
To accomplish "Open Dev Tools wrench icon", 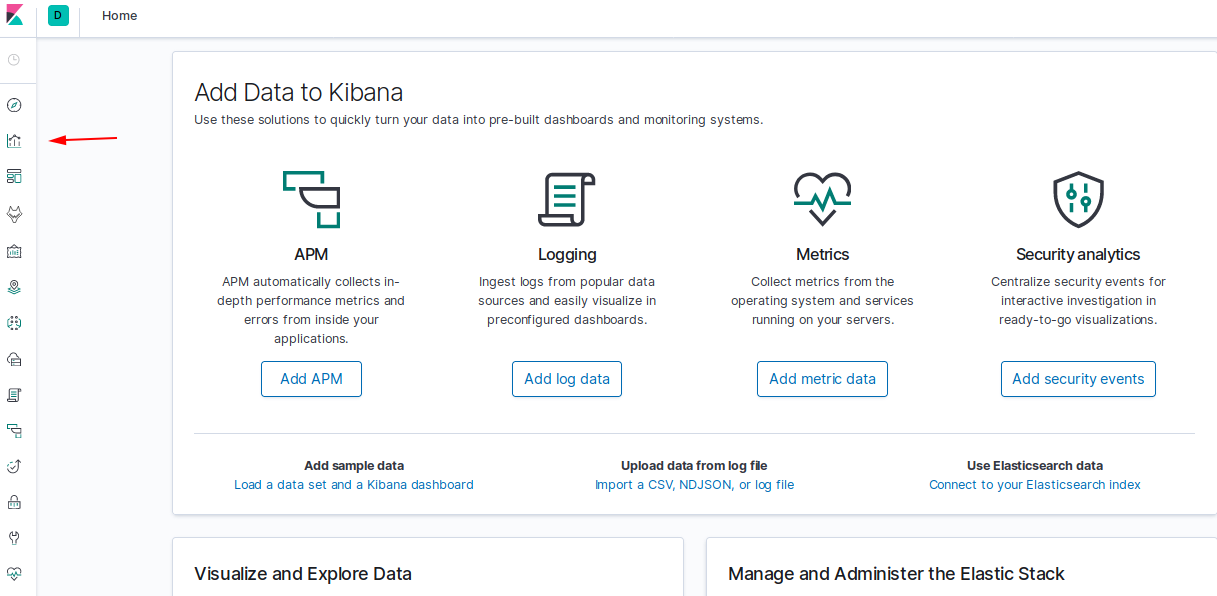I will [x=14, y=538].
